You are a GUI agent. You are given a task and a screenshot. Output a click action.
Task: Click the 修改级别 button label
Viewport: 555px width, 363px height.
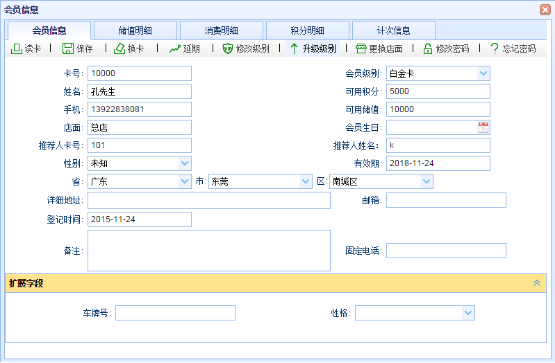(253, 49)
